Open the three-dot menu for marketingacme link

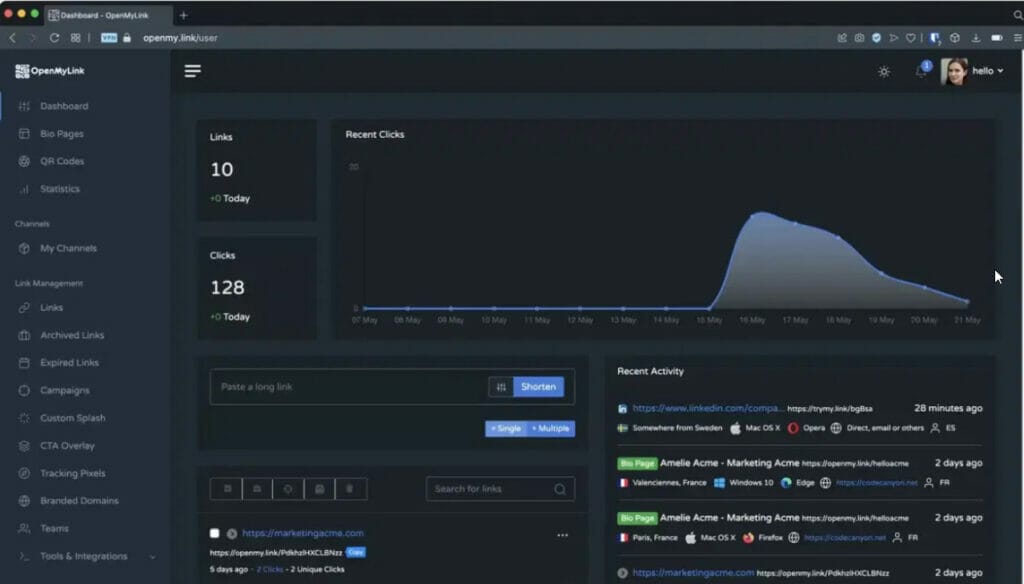[x=562, y=535]
